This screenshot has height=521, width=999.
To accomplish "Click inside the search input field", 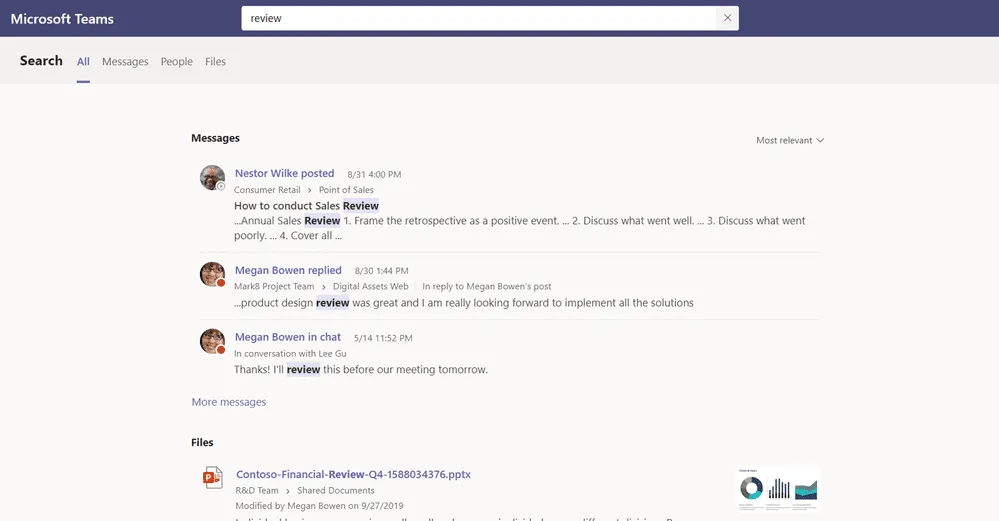I will (480, 18).
